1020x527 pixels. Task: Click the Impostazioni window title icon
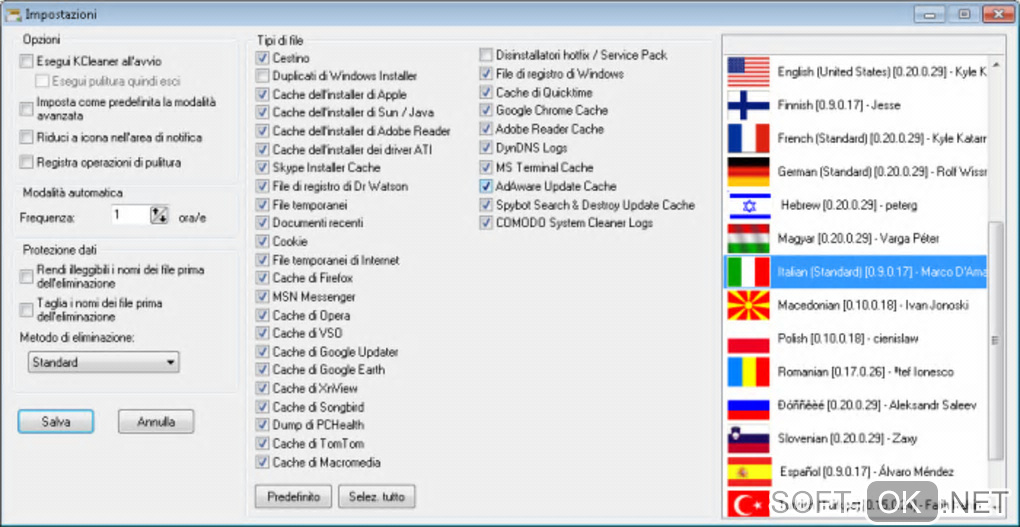[x=13, y=14]
